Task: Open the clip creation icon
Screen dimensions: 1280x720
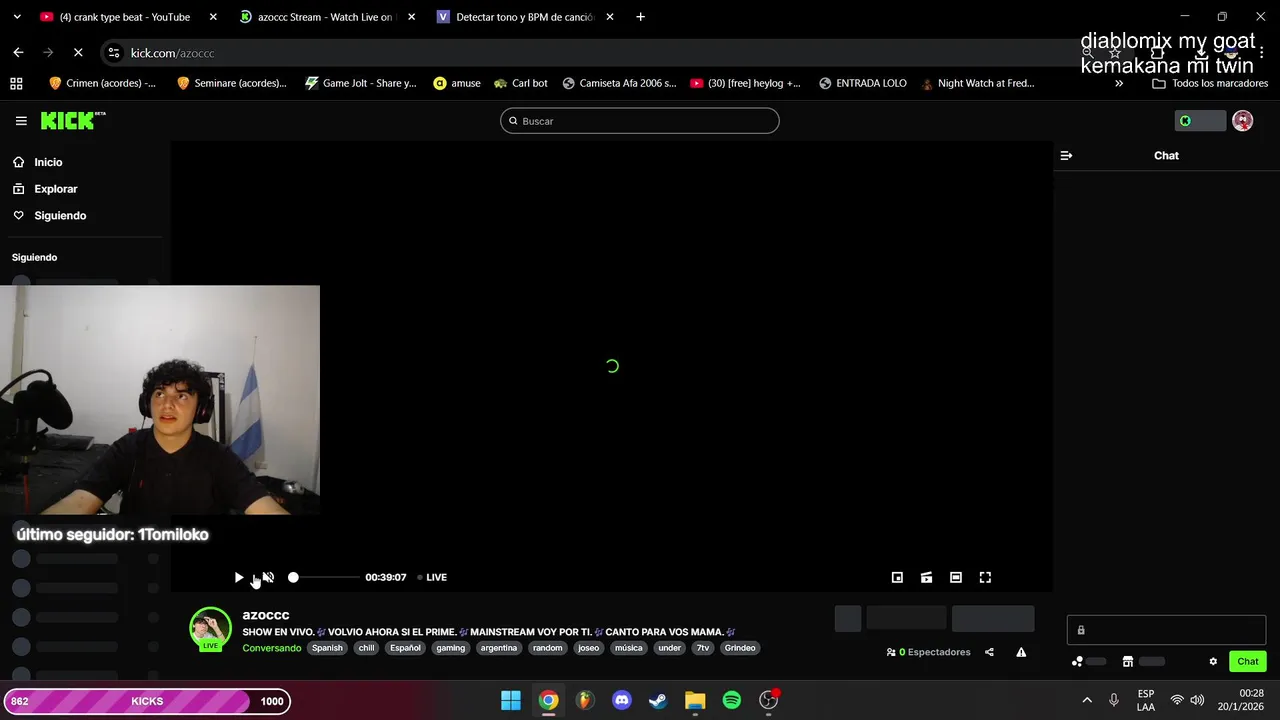Action: pos(927,577)
